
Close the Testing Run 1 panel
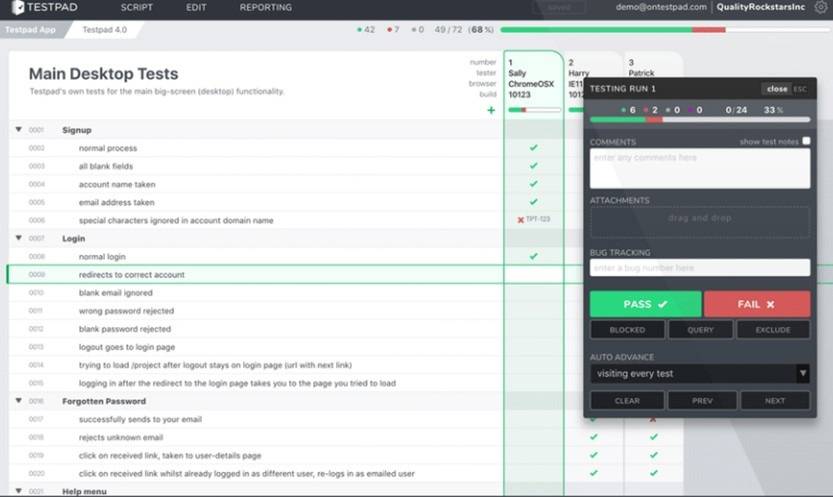(777, 89)
